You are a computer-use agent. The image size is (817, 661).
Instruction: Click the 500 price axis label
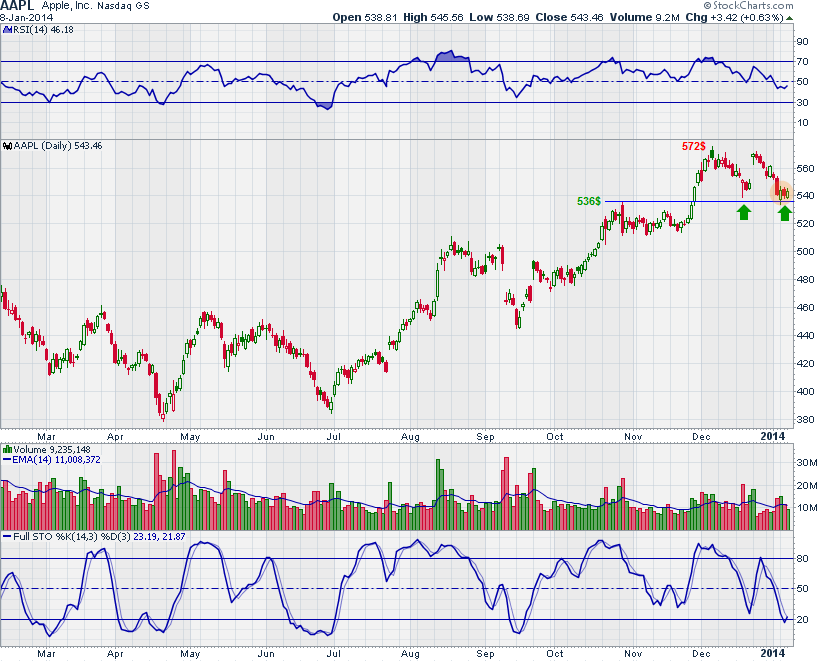[x=805, y=252]
